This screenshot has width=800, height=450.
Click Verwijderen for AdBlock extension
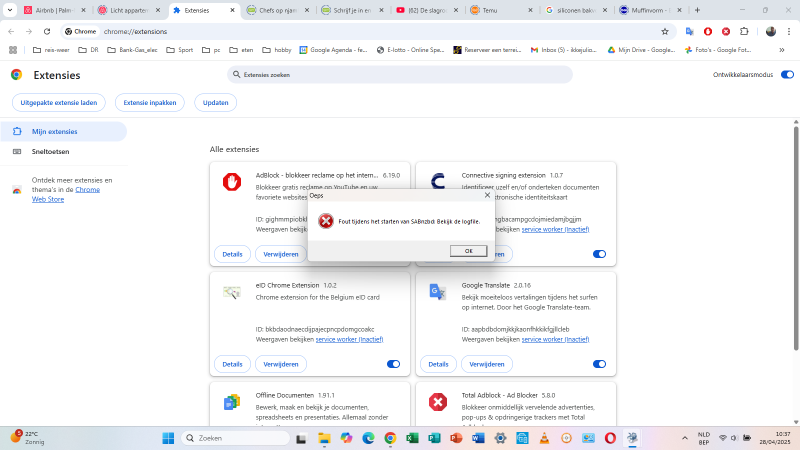coord(281,254)
